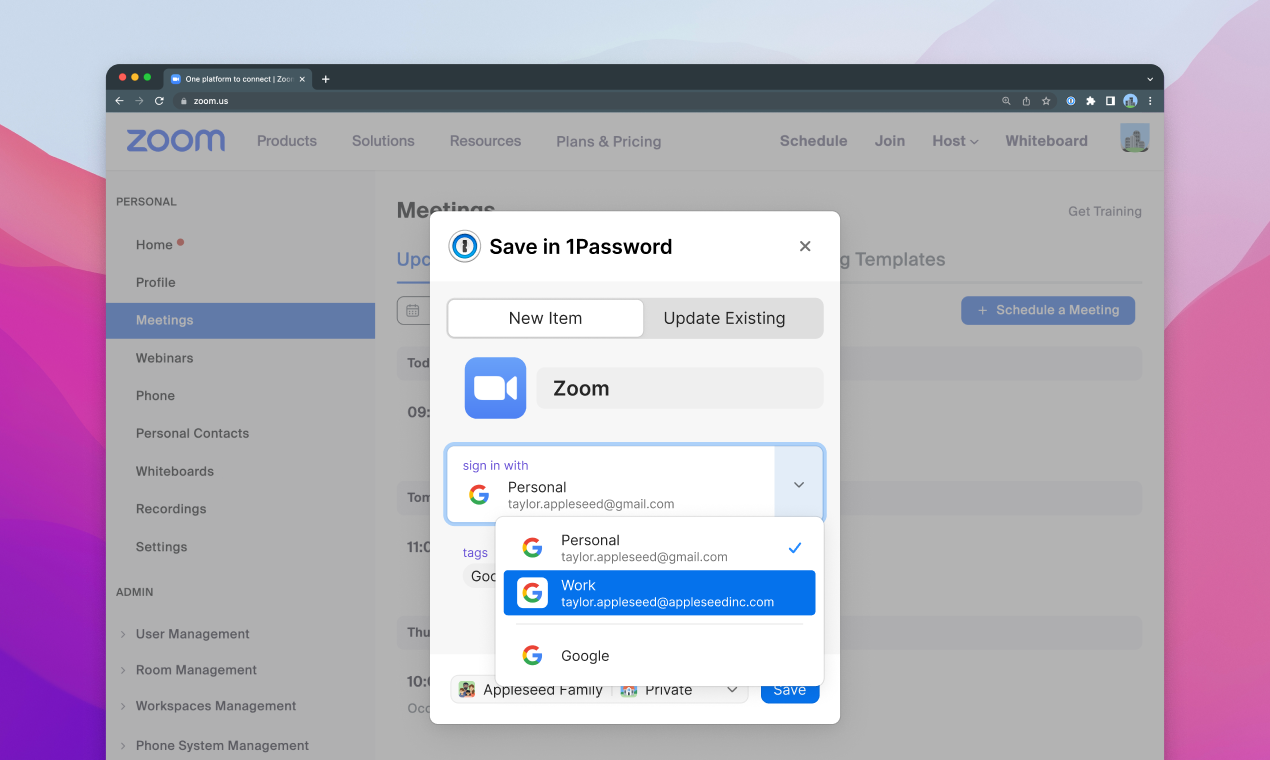Open Home in the Zoom sidebar
This screenshot has width=1270, height=760.
(x=154, y=245)
